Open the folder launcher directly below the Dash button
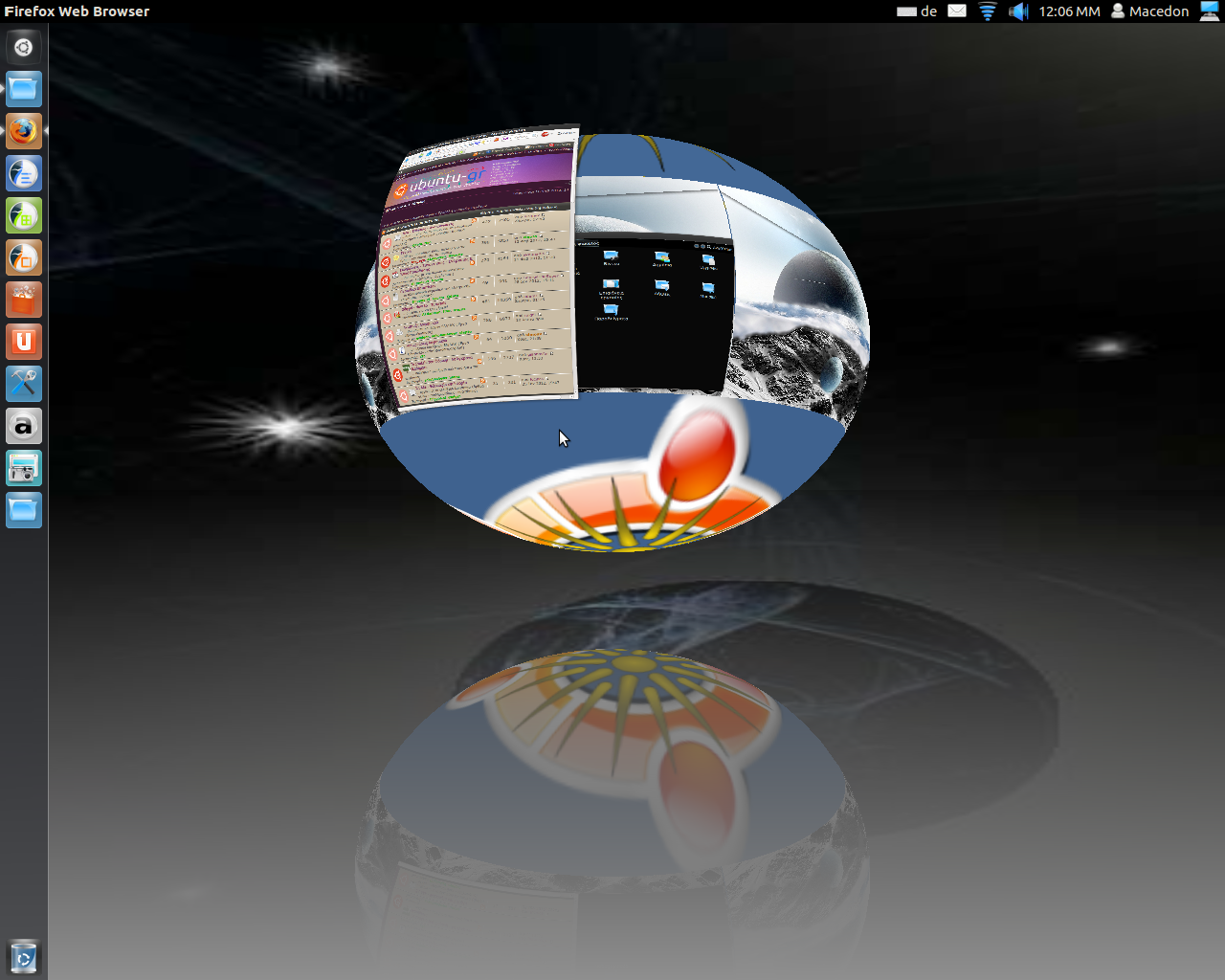Screen dimensions: 1225x980 24,89
